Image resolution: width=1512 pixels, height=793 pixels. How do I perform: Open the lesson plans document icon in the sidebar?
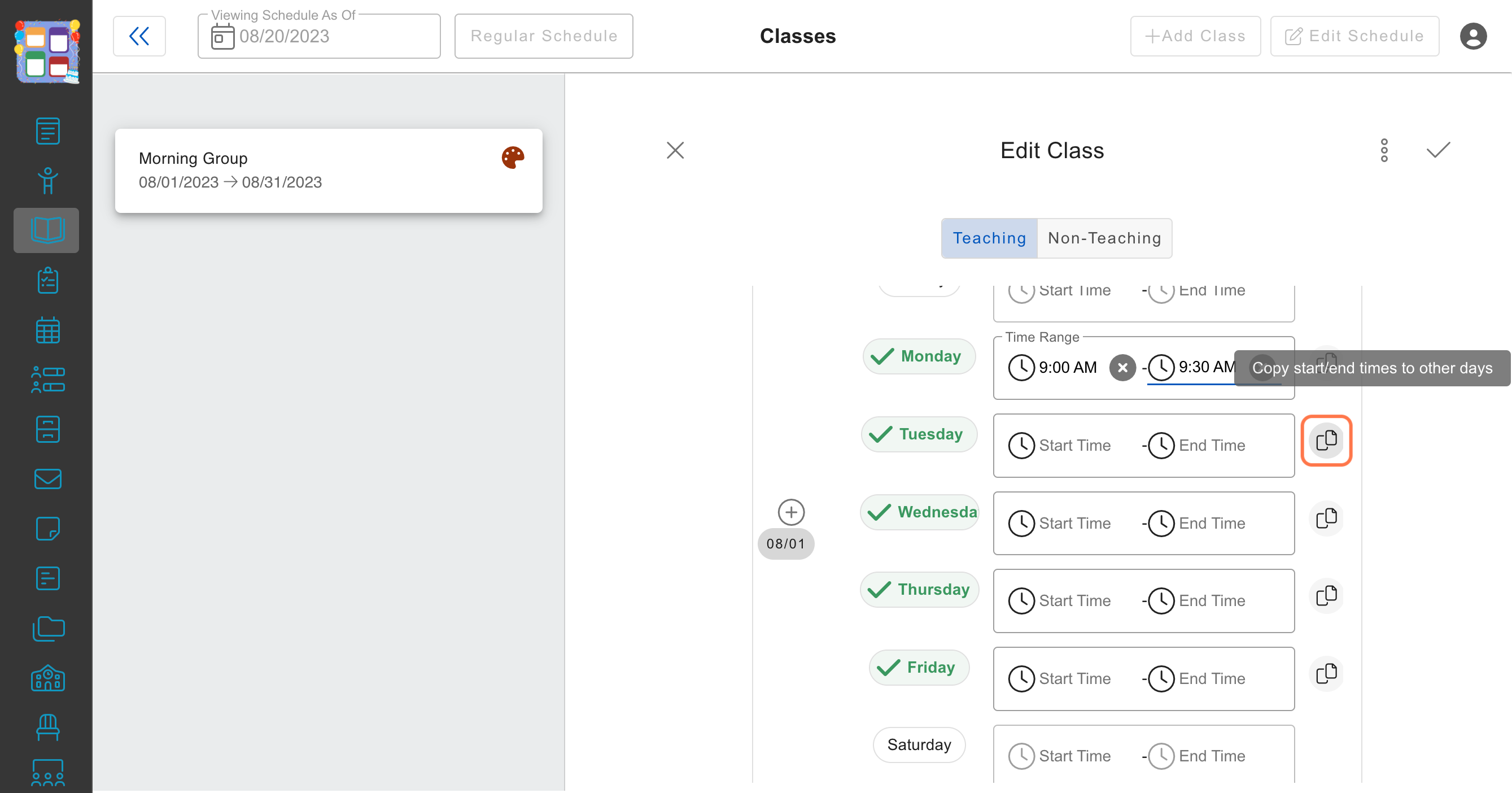click(47, 131)
